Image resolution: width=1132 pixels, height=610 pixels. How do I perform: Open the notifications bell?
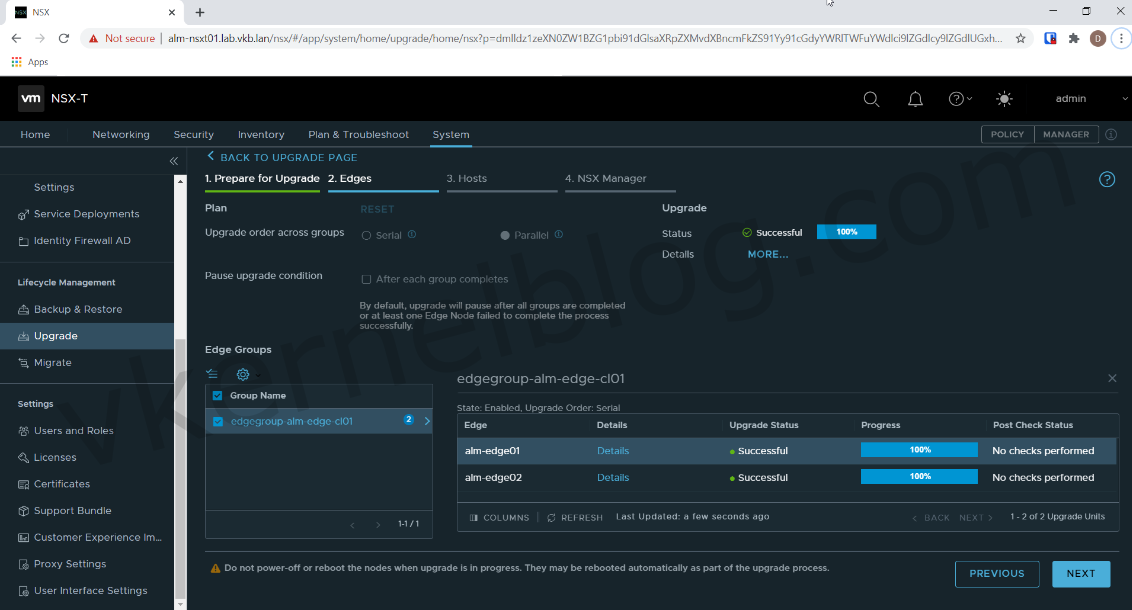click(x=915, y=99)
